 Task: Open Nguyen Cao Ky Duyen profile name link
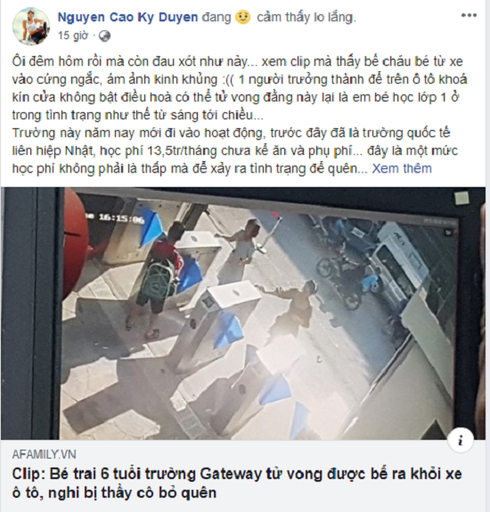[x=128, y=17]
